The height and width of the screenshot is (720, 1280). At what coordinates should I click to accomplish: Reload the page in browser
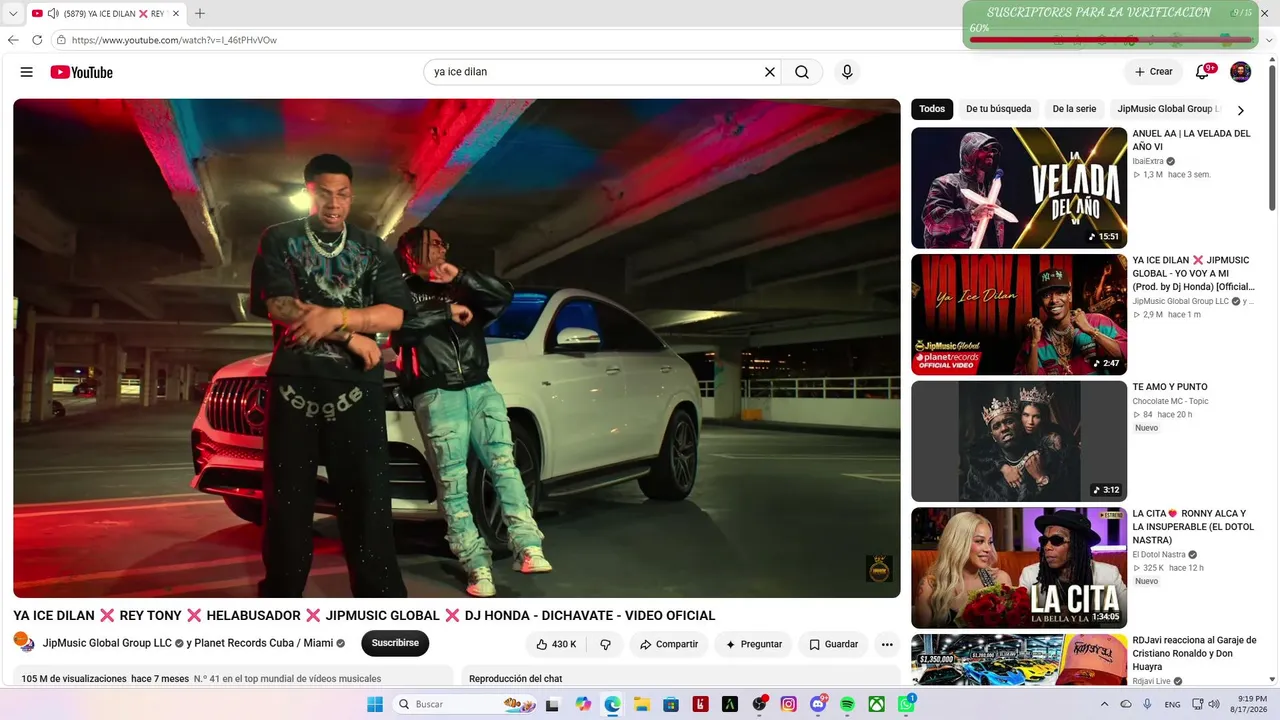(37, 40)
